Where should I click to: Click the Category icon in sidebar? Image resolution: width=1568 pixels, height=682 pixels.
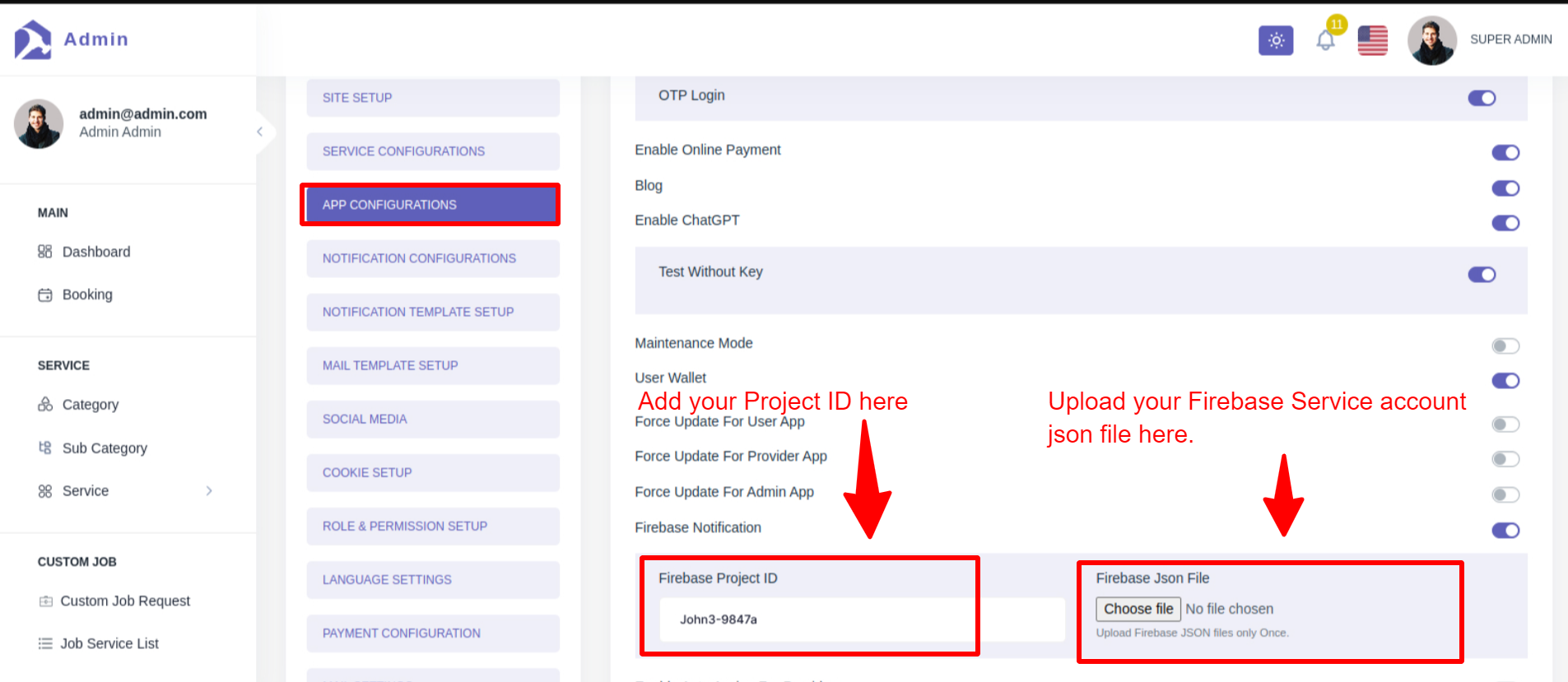45,405
